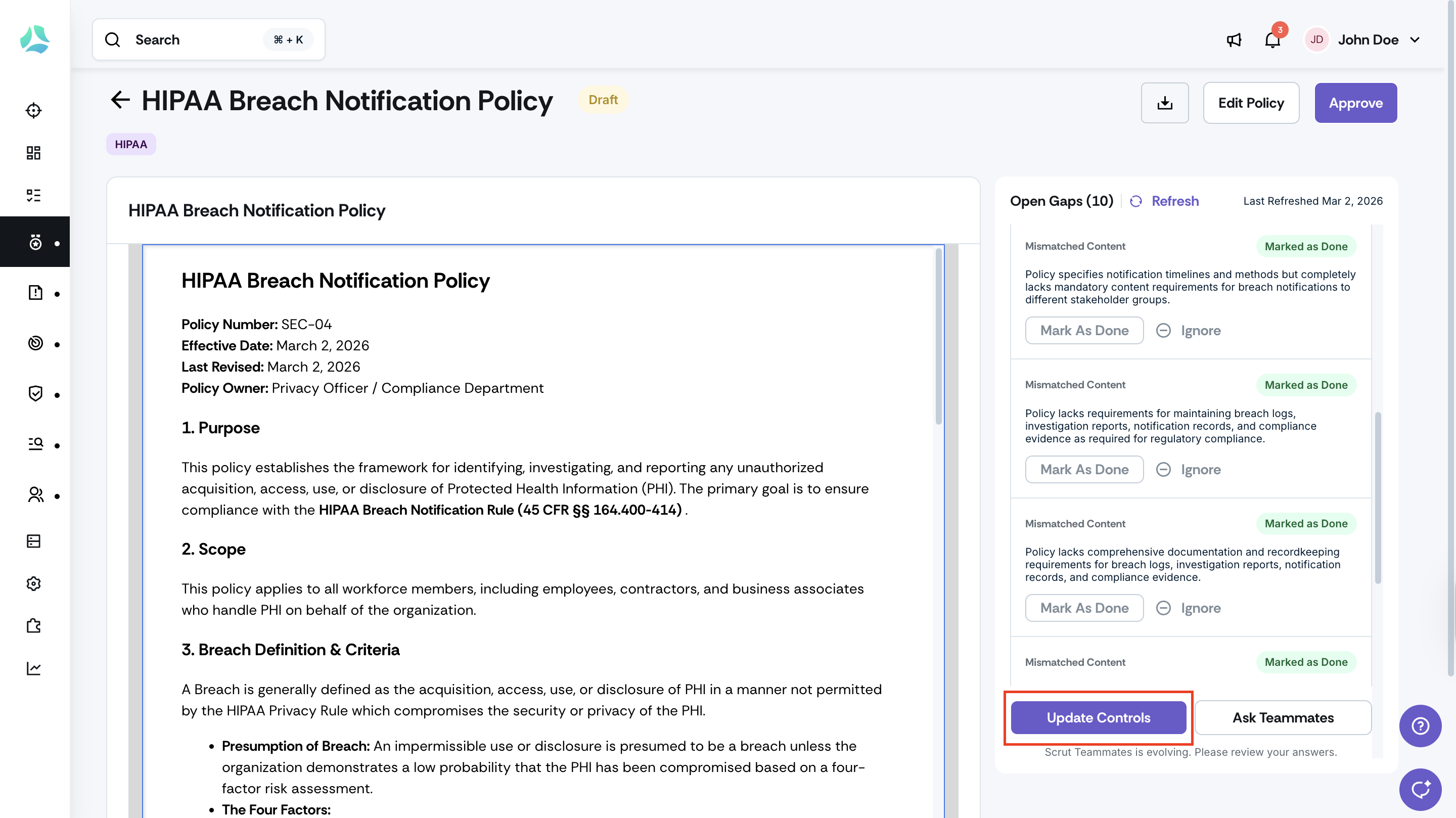Click the chat assistant floating button

1420,789
